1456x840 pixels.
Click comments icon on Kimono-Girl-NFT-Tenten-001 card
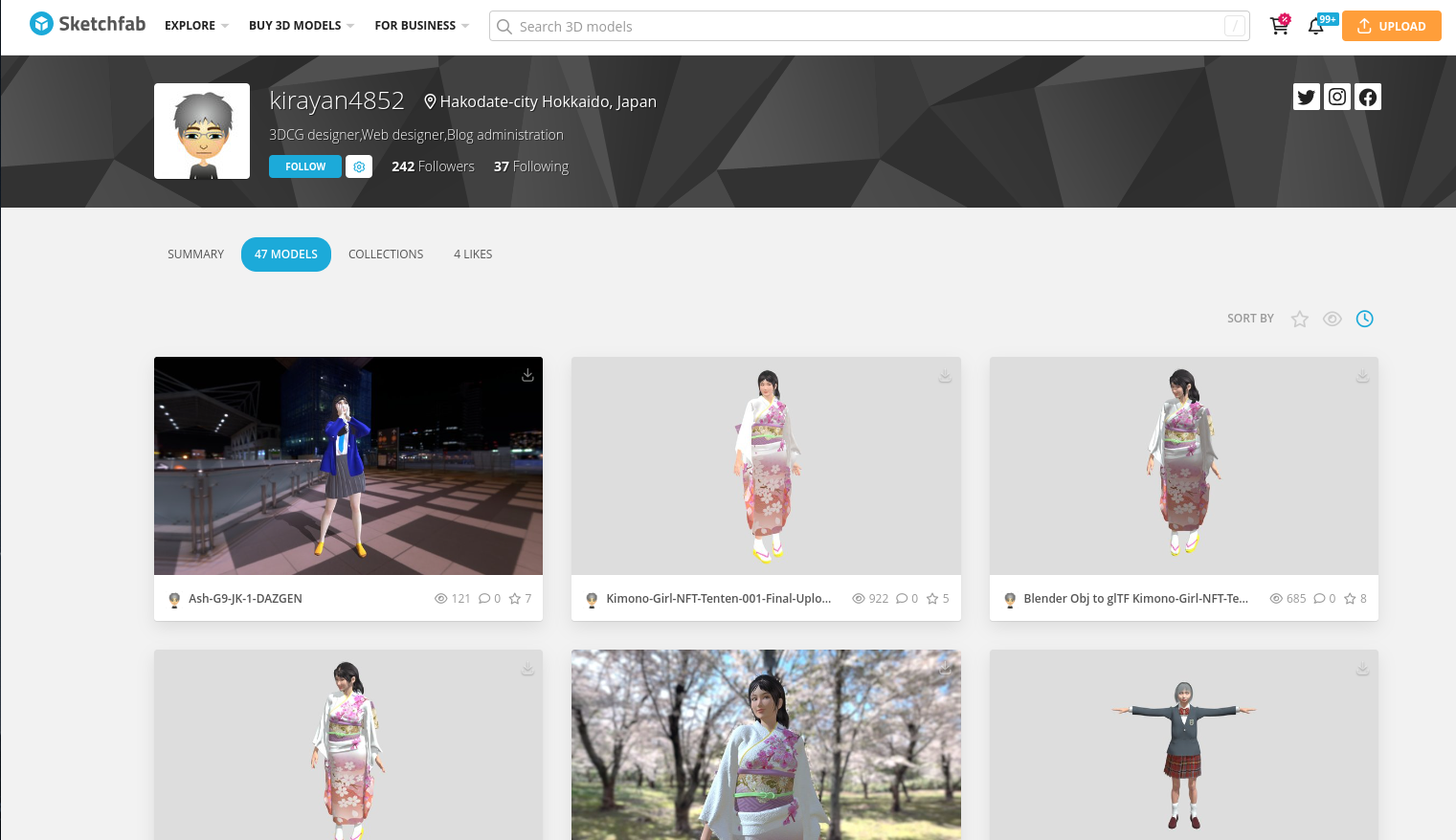tap(902, 599)
